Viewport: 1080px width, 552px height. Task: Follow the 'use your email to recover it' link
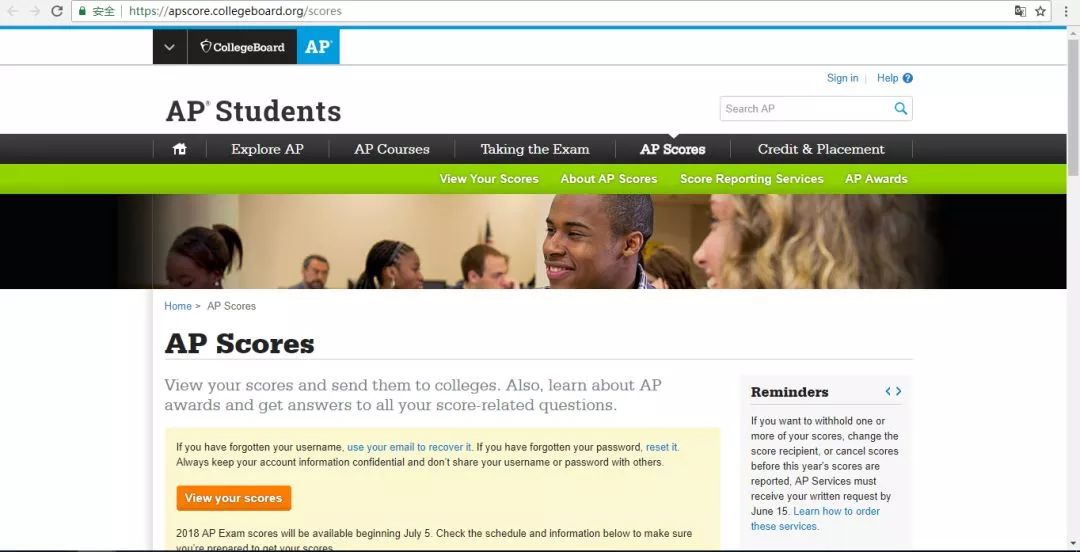point(409,447)
